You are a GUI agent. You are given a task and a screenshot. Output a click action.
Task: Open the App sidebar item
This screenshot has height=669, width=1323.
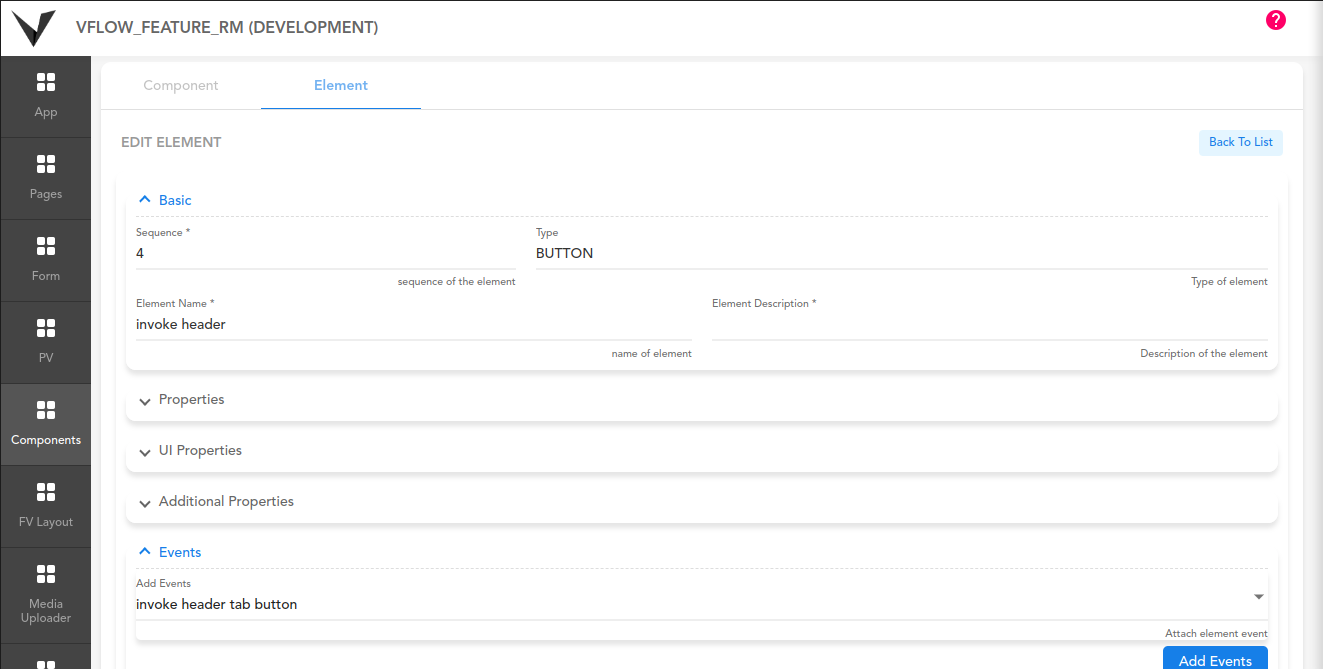pos(45,96)
